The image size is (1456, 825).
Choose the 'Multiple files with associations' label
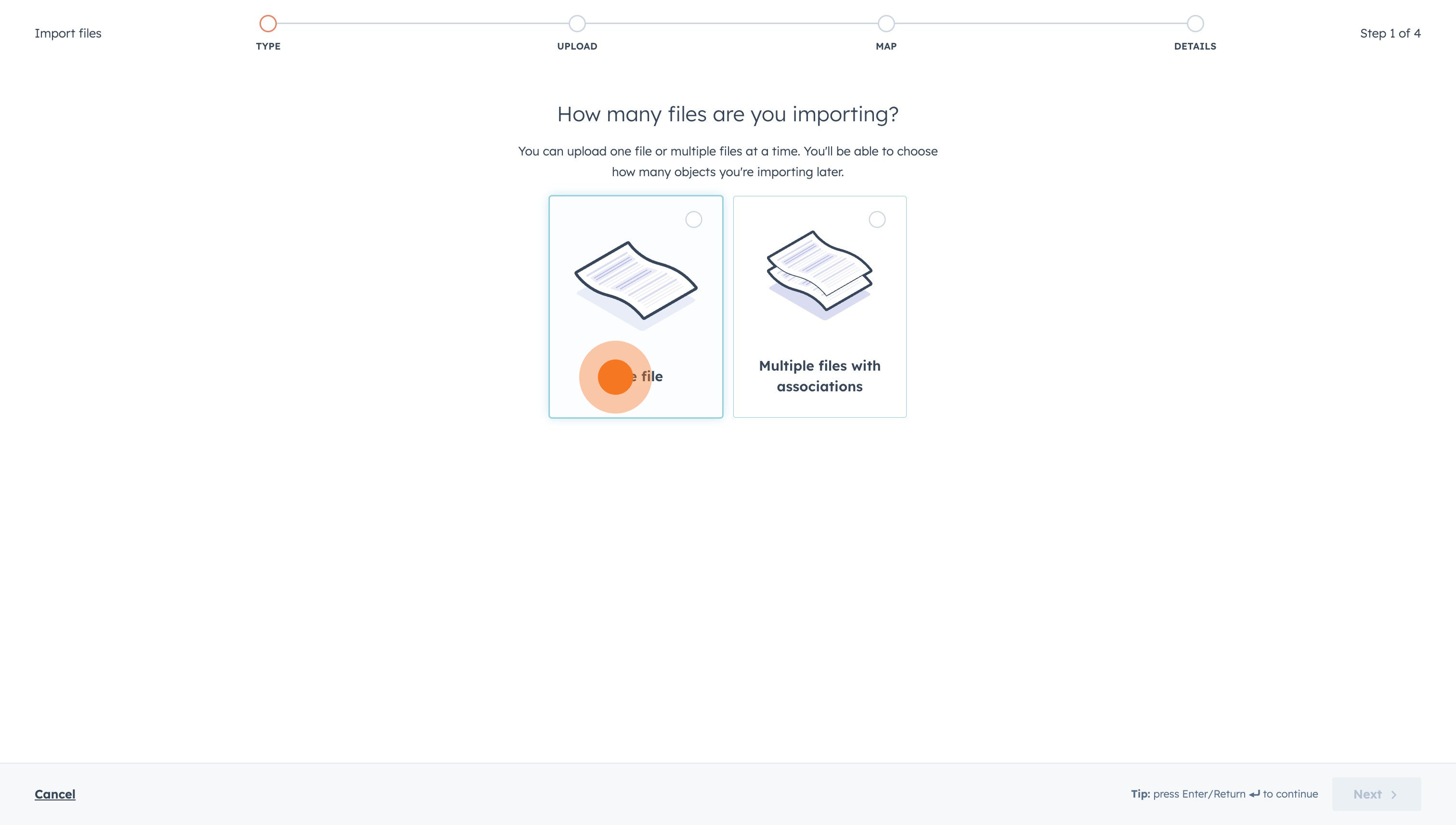pyautogui.click(x=819, y=375)
